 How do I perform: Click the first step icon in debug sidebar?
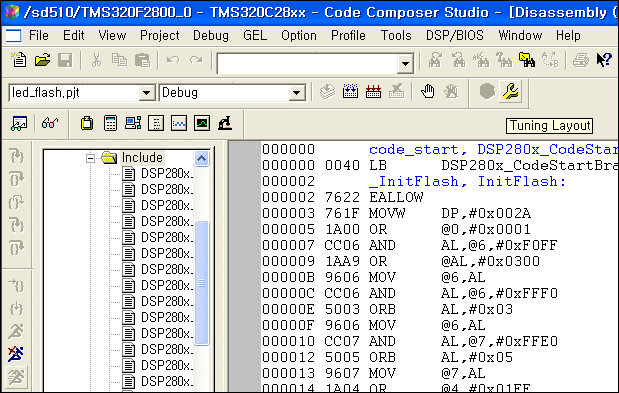click(17, 155)
